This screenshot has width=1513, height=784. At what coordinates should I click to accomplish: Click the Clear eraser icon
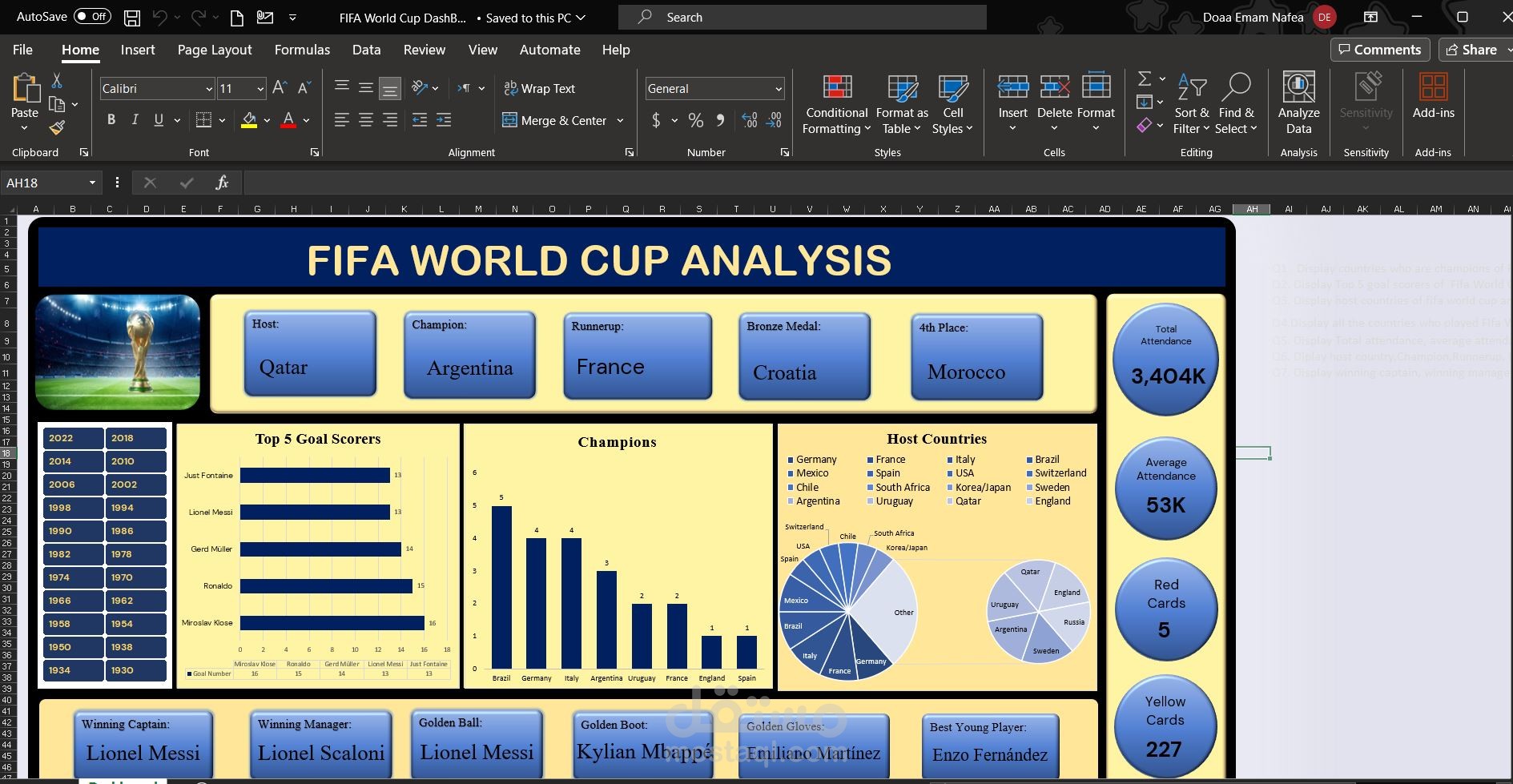pos(1145,126)
